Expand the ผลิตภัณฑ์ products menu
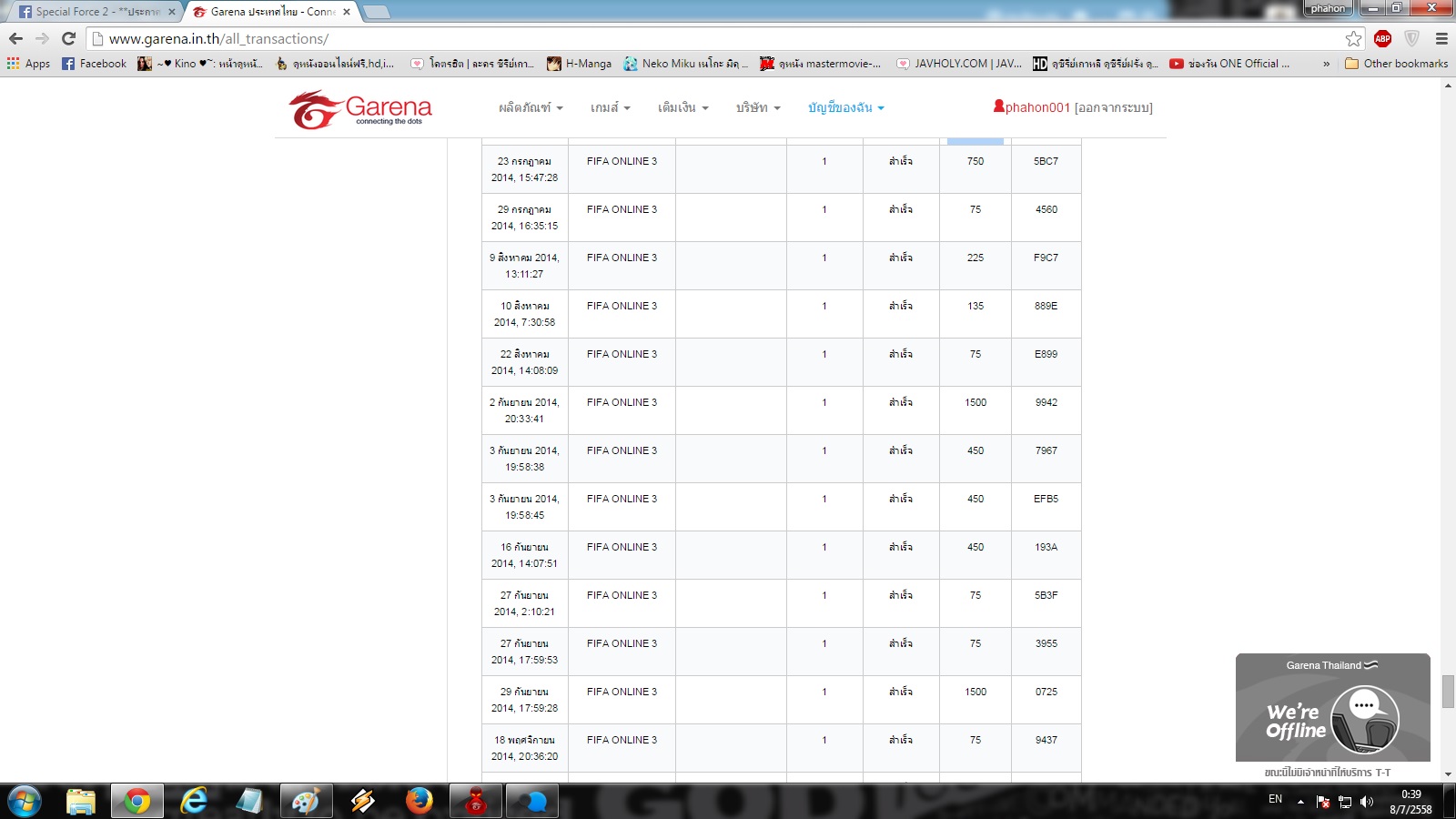Image resolution: width=1456 pixels, height=819 pixels. pos(531,107)
